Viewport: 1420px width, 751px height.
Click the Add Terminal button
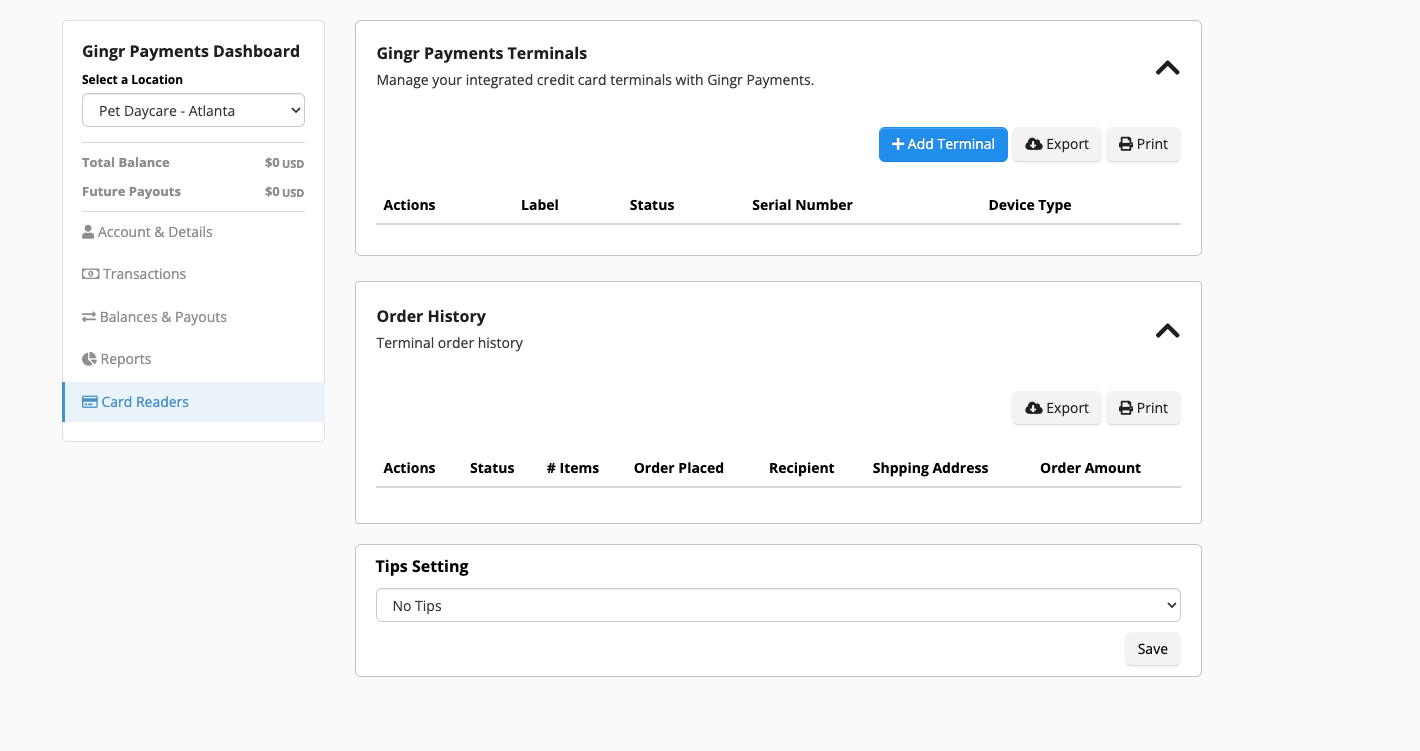[943, 144]
